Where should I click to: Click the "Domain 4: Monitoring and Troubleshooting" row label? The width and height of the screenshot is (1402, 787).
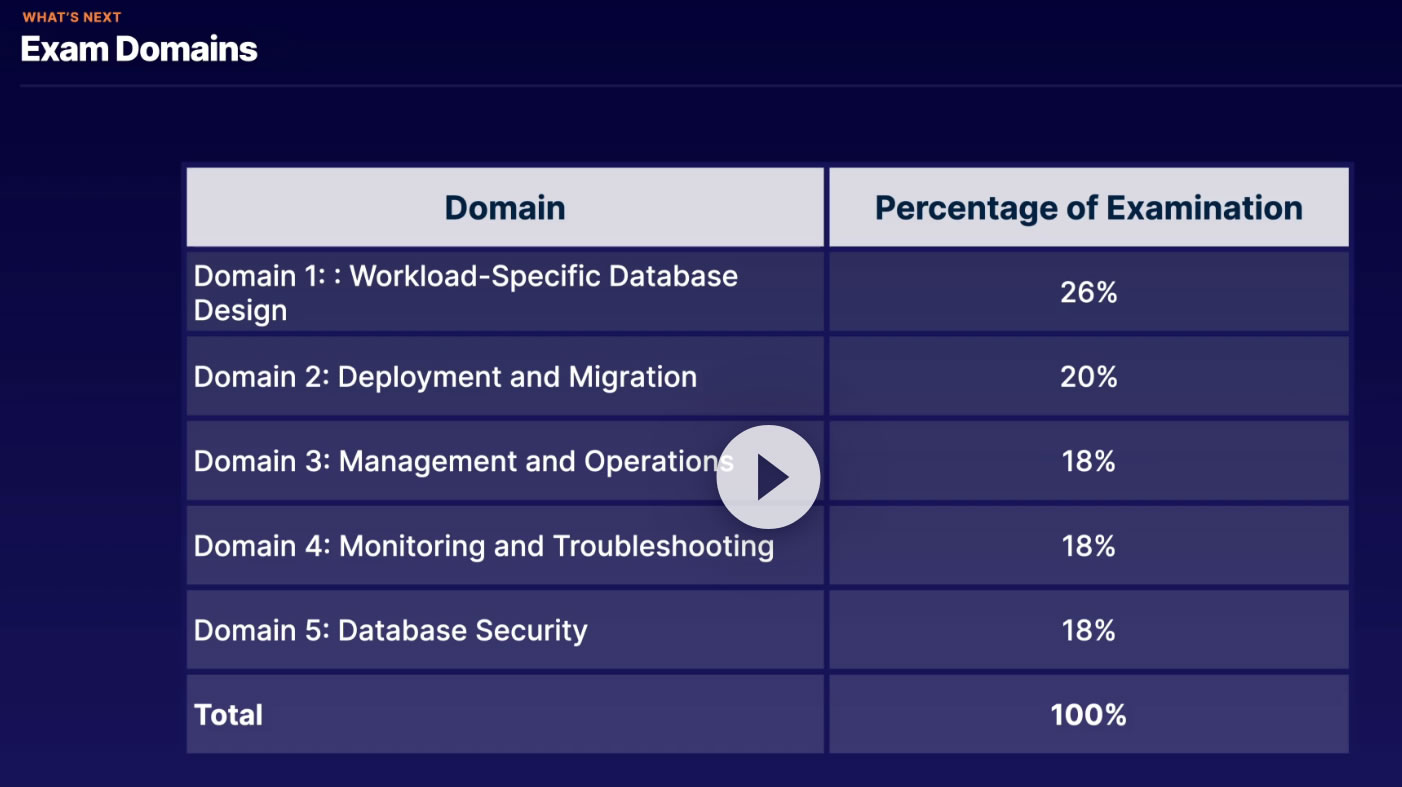483,546
